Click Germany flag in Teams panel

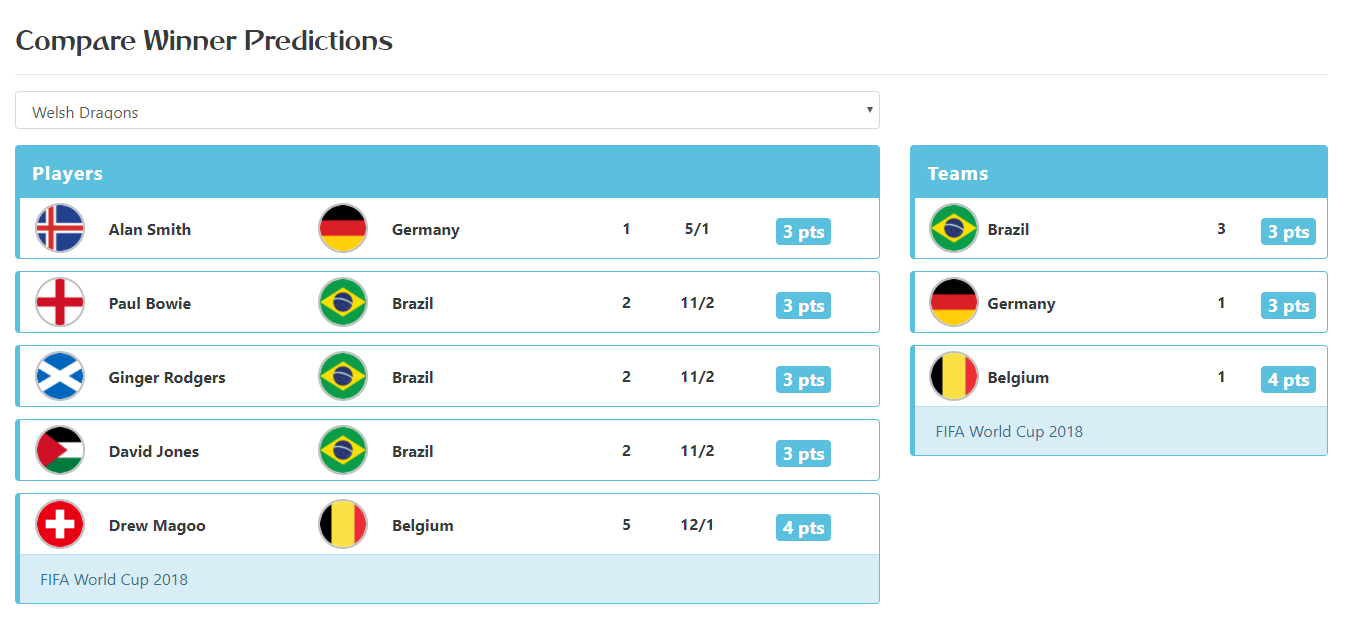pos(953,302)
